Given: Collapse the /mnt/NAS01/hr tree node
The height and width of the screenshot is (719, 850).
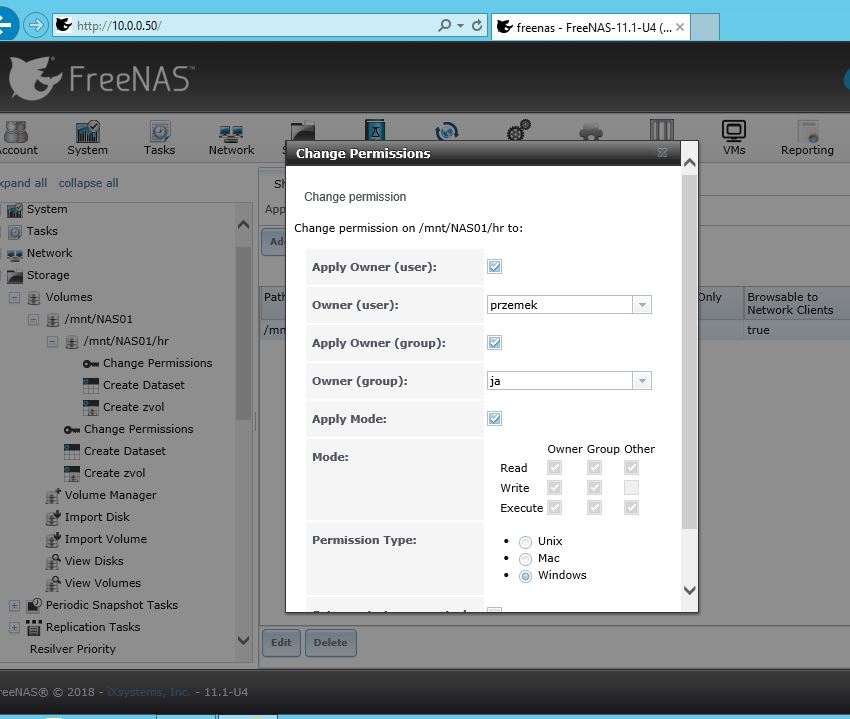Looking at the screenshot, I should tap(53, 342).
